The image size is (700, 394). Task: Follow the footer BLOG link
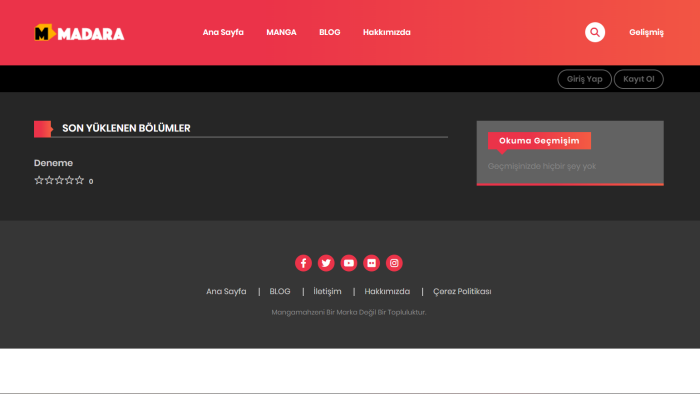click(x=280, y=291)
